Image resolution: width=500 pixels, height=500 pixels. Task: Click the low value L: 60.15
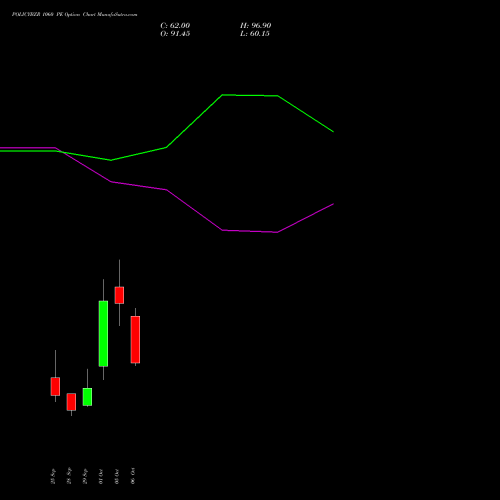[255, 34]
